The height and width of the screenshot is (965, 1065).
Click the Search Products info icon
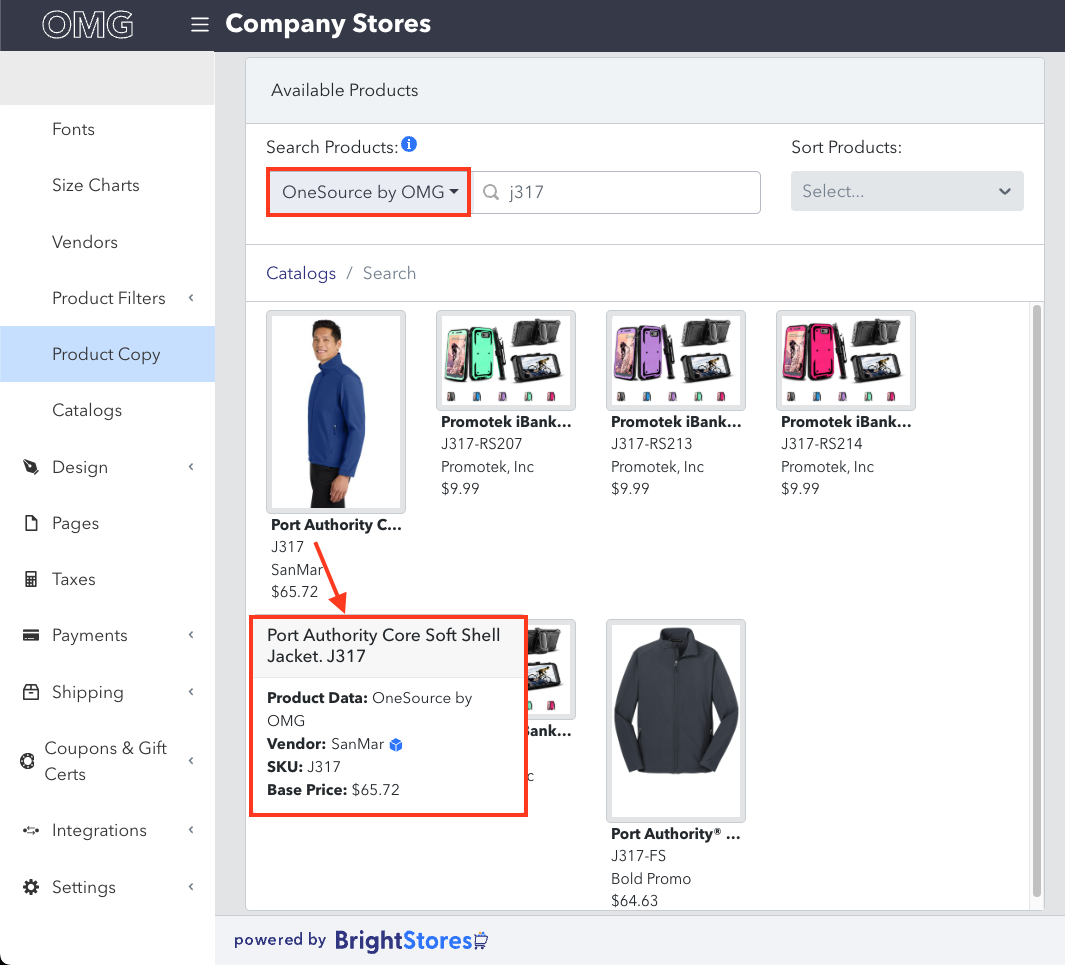point(409,144)
